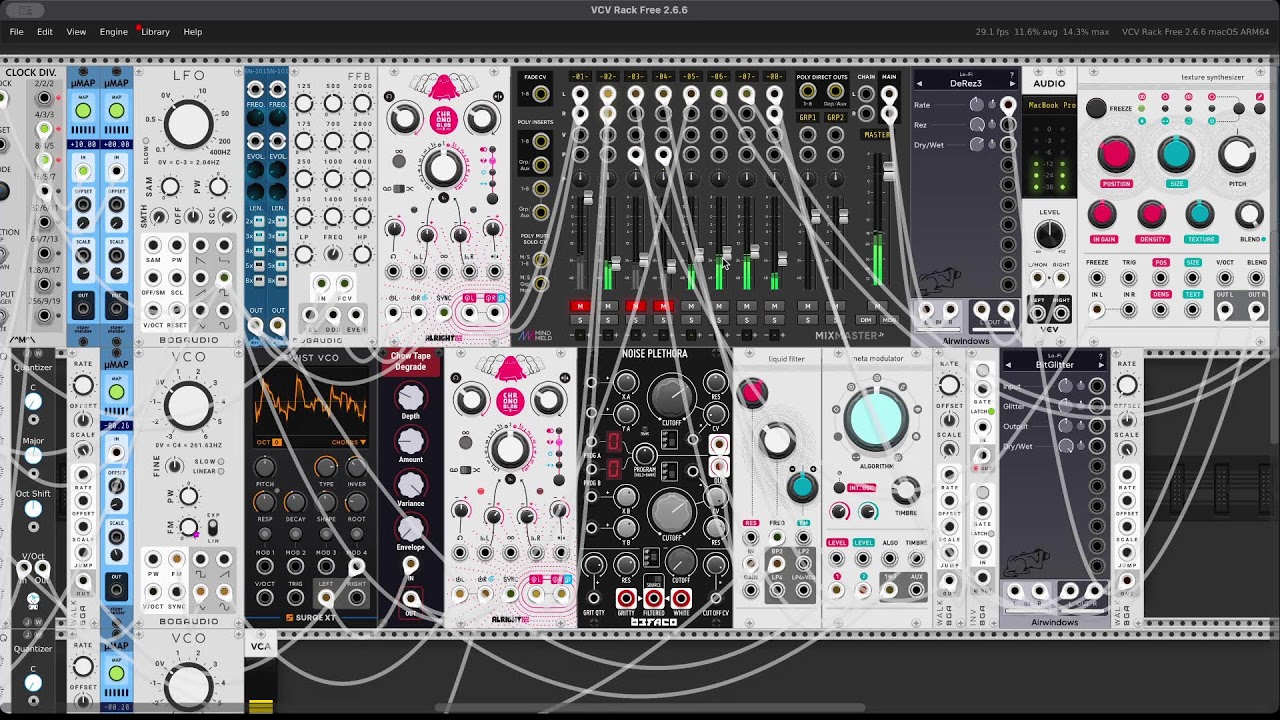The width and height of the screenshot is (1280, 720).
Task: Click the large LFO frequency knob
Action: coord(187,123)
